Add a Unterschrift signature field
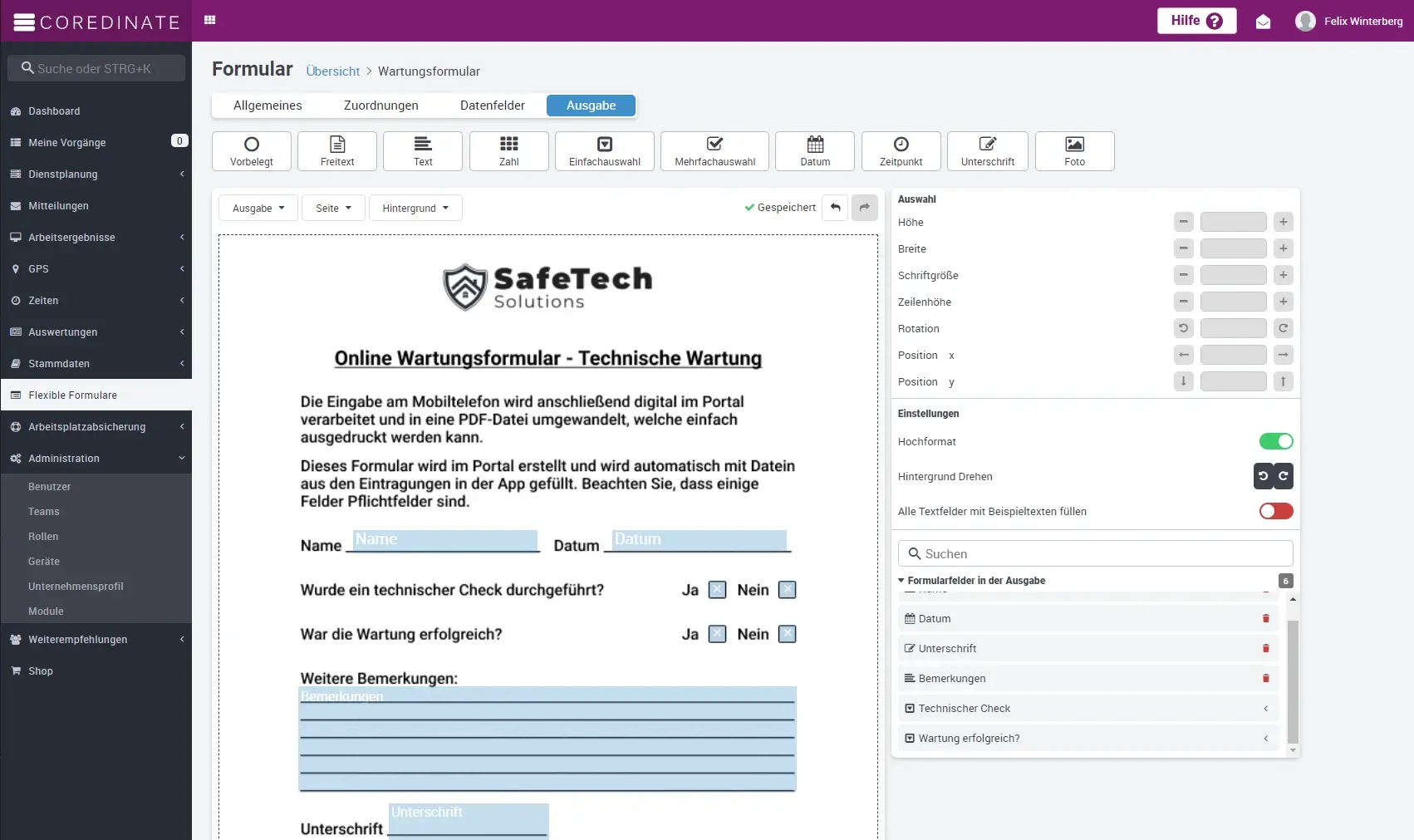This screenshot has height=840, width=1414. tap(987, 151)
